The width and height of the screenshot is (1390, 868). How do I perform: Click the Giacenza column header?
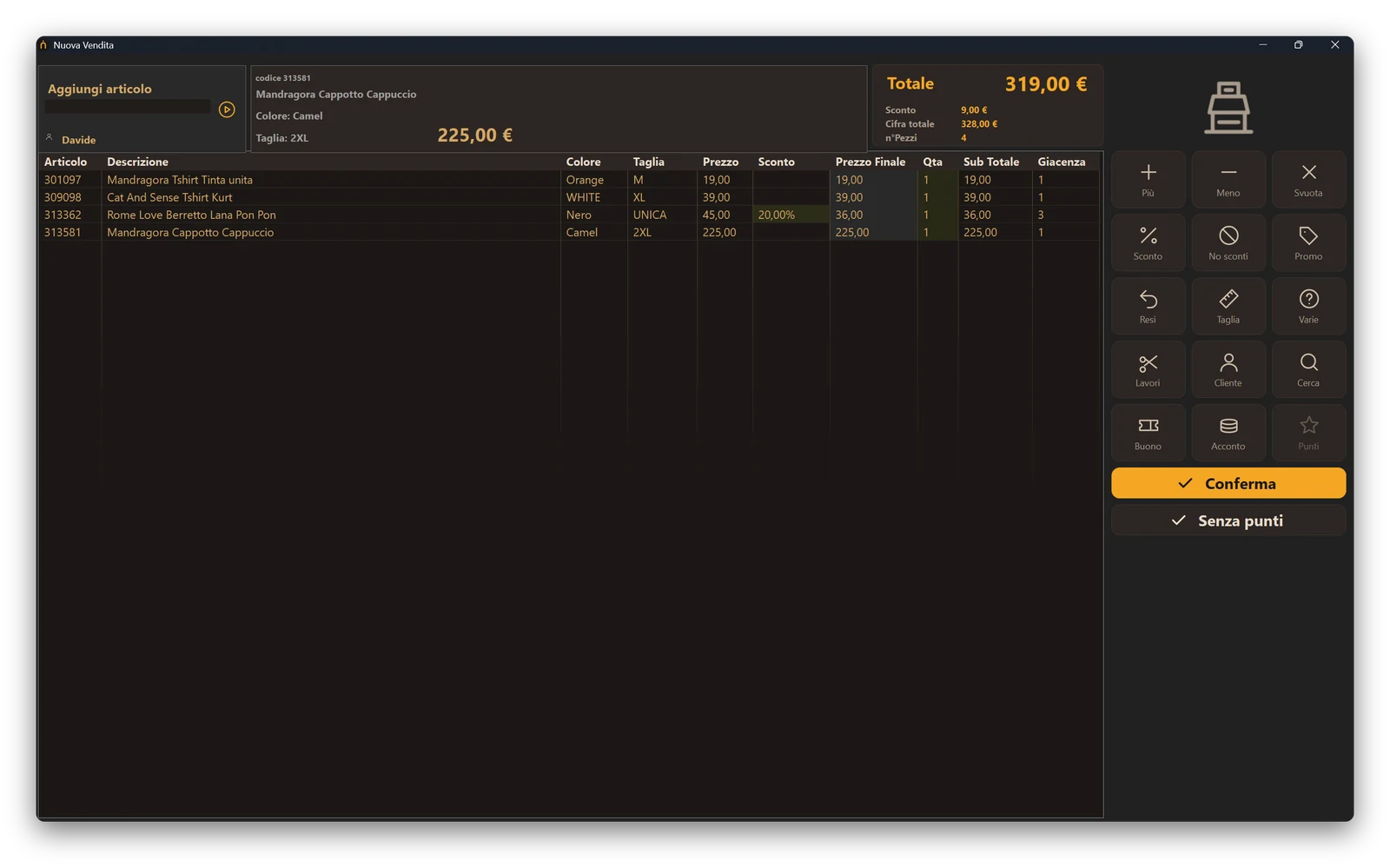coord(1061,162)
